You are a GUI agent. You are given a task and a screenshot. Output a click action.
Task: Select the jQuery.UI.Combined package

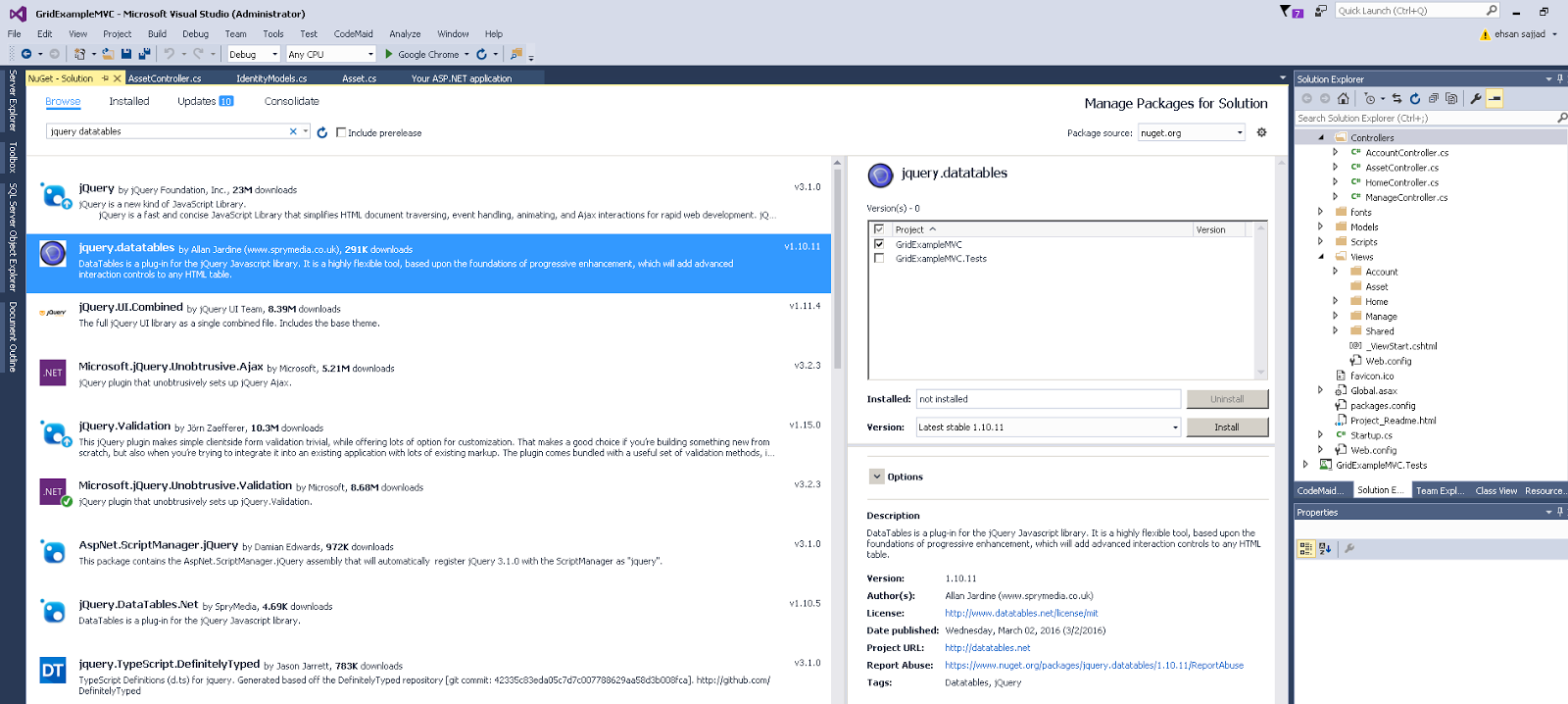click(428, 323)
